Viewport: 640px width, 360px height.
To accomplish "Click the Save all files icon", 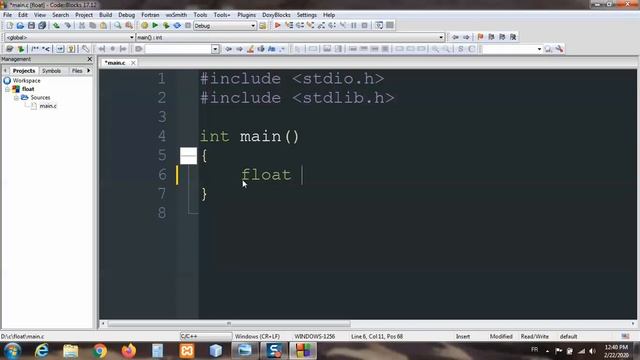I will (x=42, y=25).
